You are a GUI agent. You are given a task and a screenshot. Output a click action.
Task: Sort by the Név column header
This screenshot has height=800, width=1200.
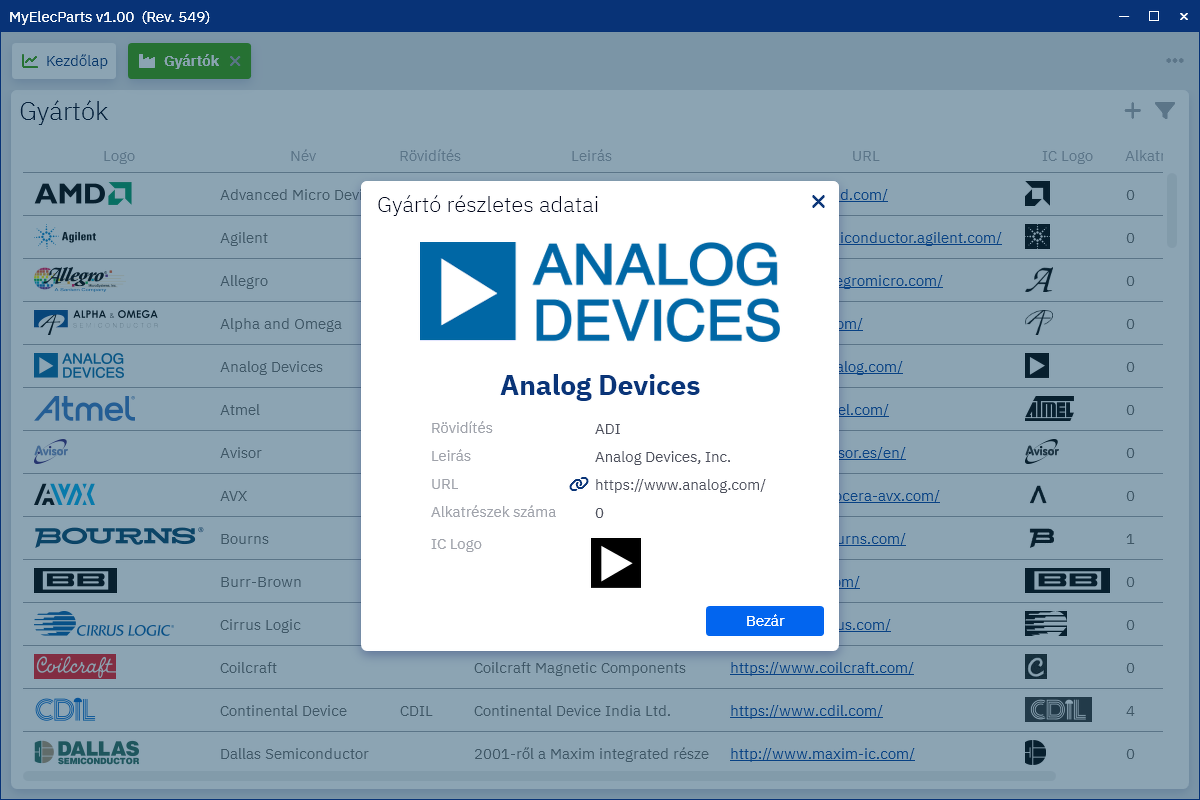(303, 156)
